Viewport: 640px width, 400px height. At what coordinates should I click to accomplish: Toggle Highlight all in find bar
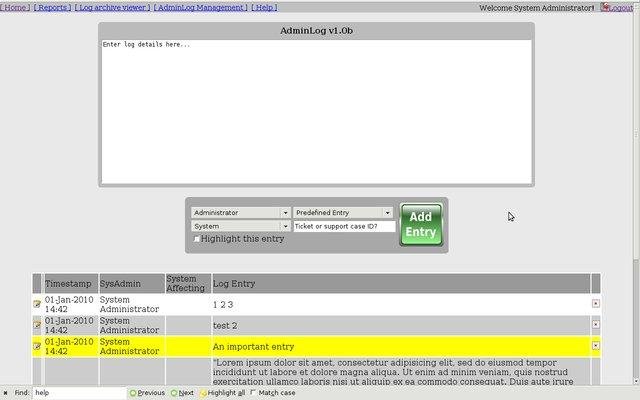(x=222, y=393)
